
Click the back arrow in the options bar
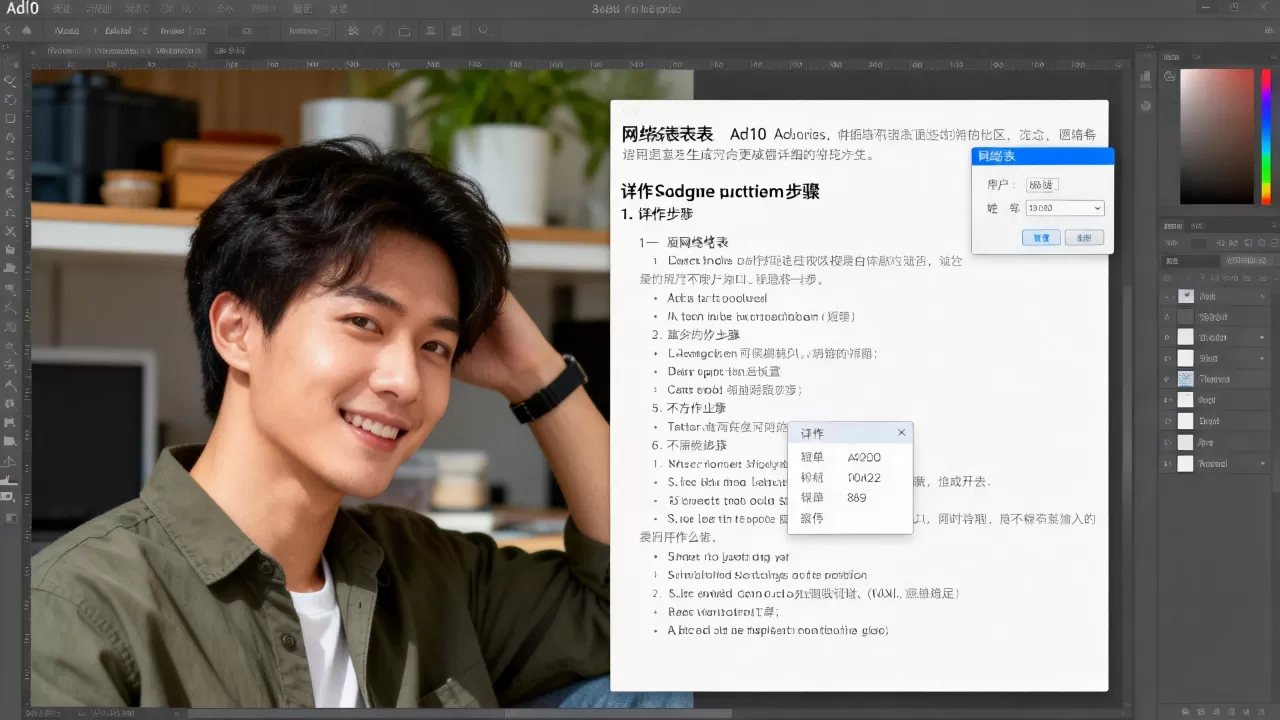(9, 31)
